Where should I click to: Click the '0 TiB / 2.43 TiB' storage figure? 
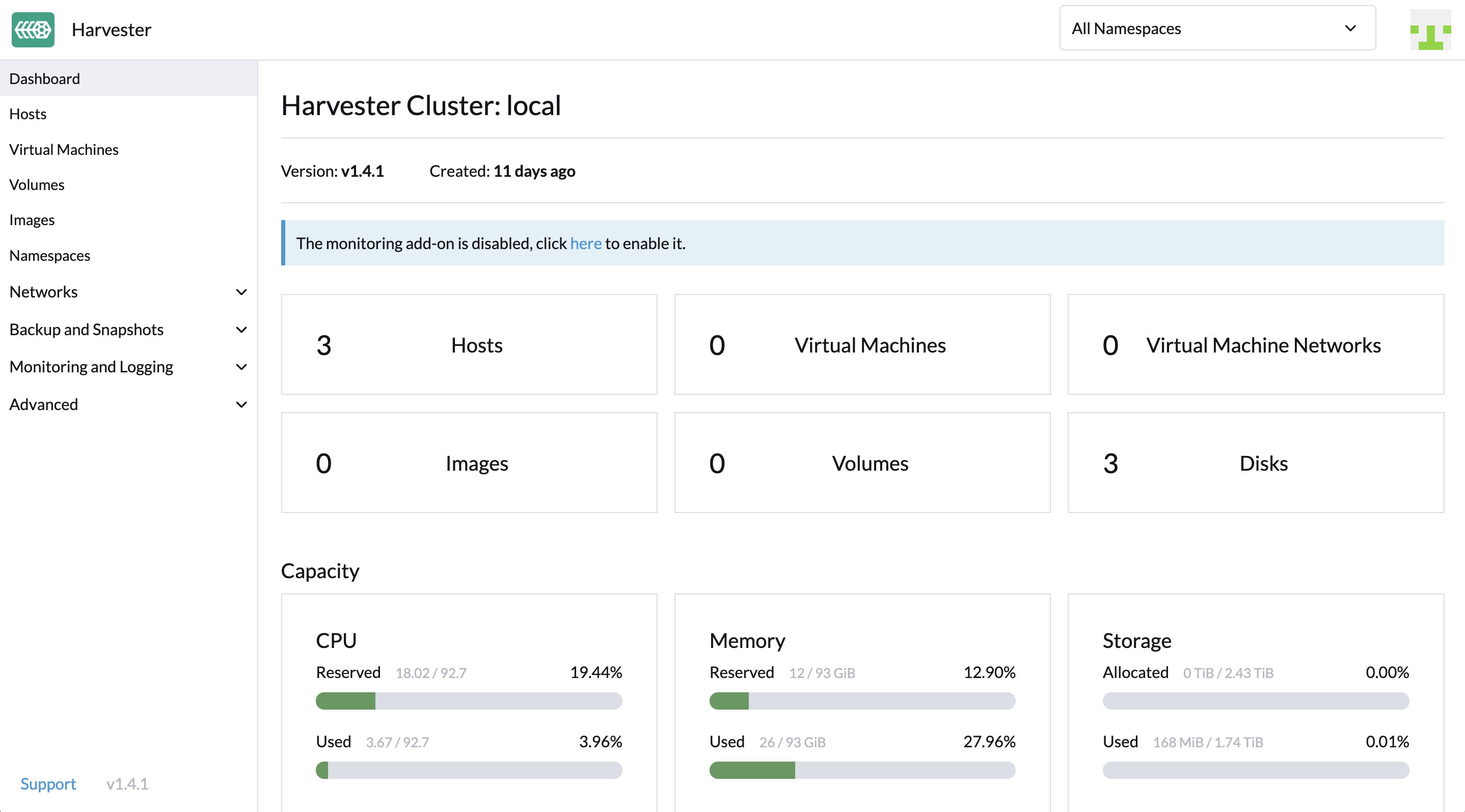click(x=1228, y=673)
